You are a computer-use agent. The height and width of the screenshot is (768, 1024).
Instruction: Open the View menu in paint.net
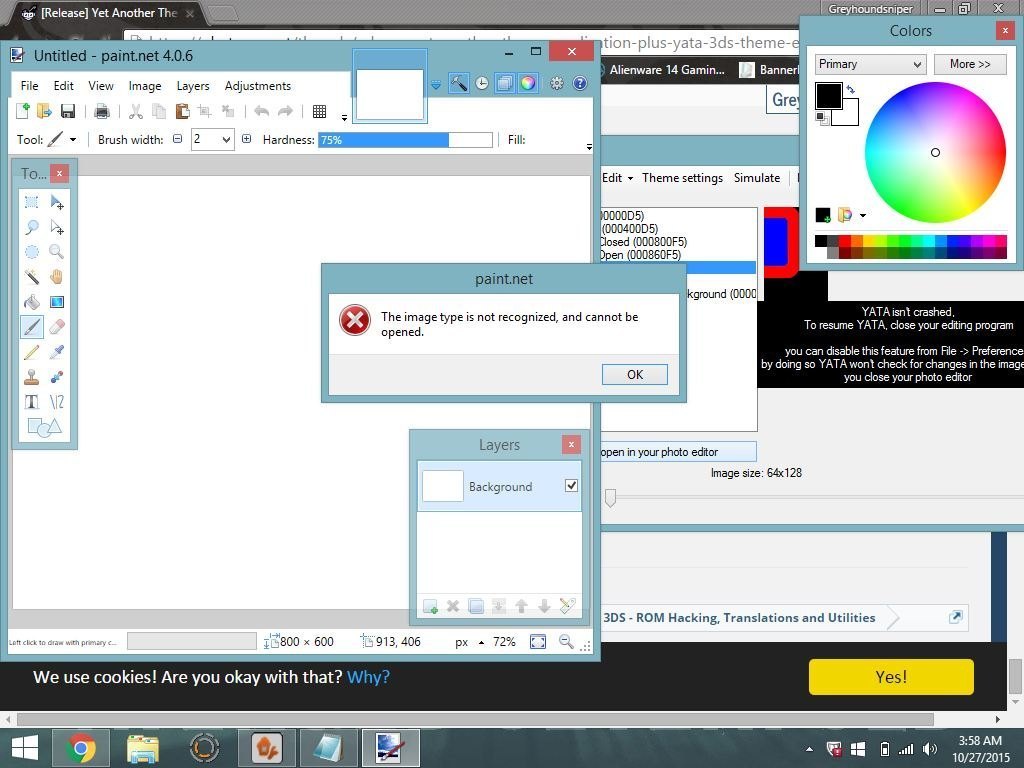(x=101, y=86)
